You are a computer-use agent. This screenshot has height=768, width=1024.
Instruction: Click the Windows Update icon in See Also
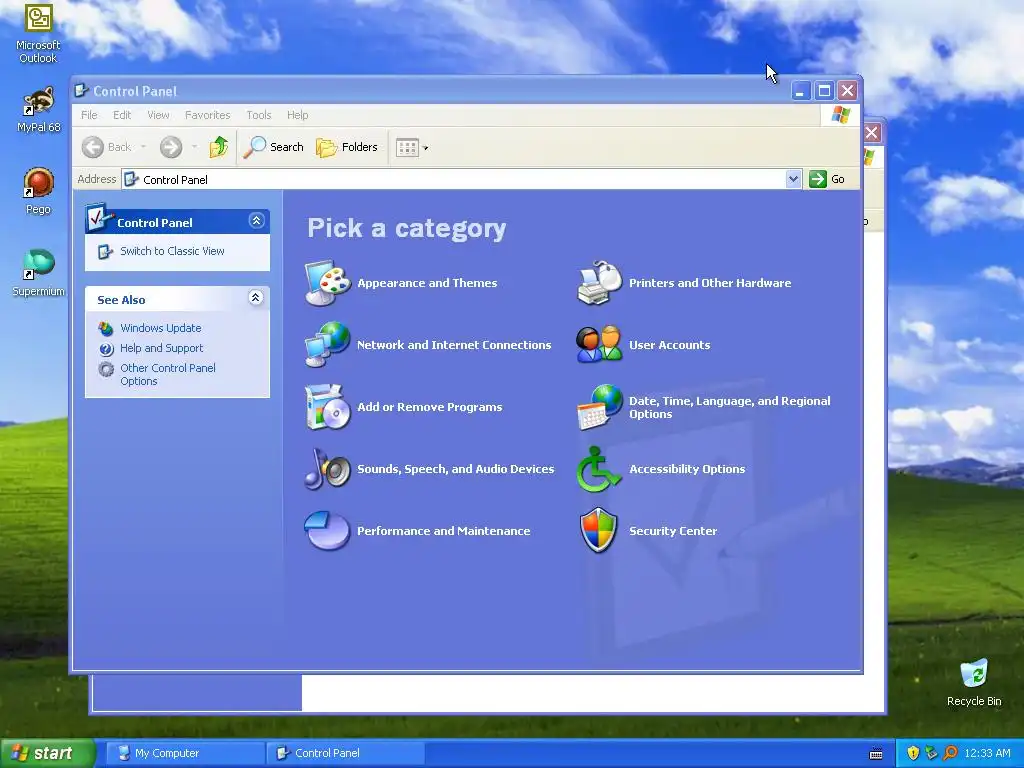[x=106, y=328]
